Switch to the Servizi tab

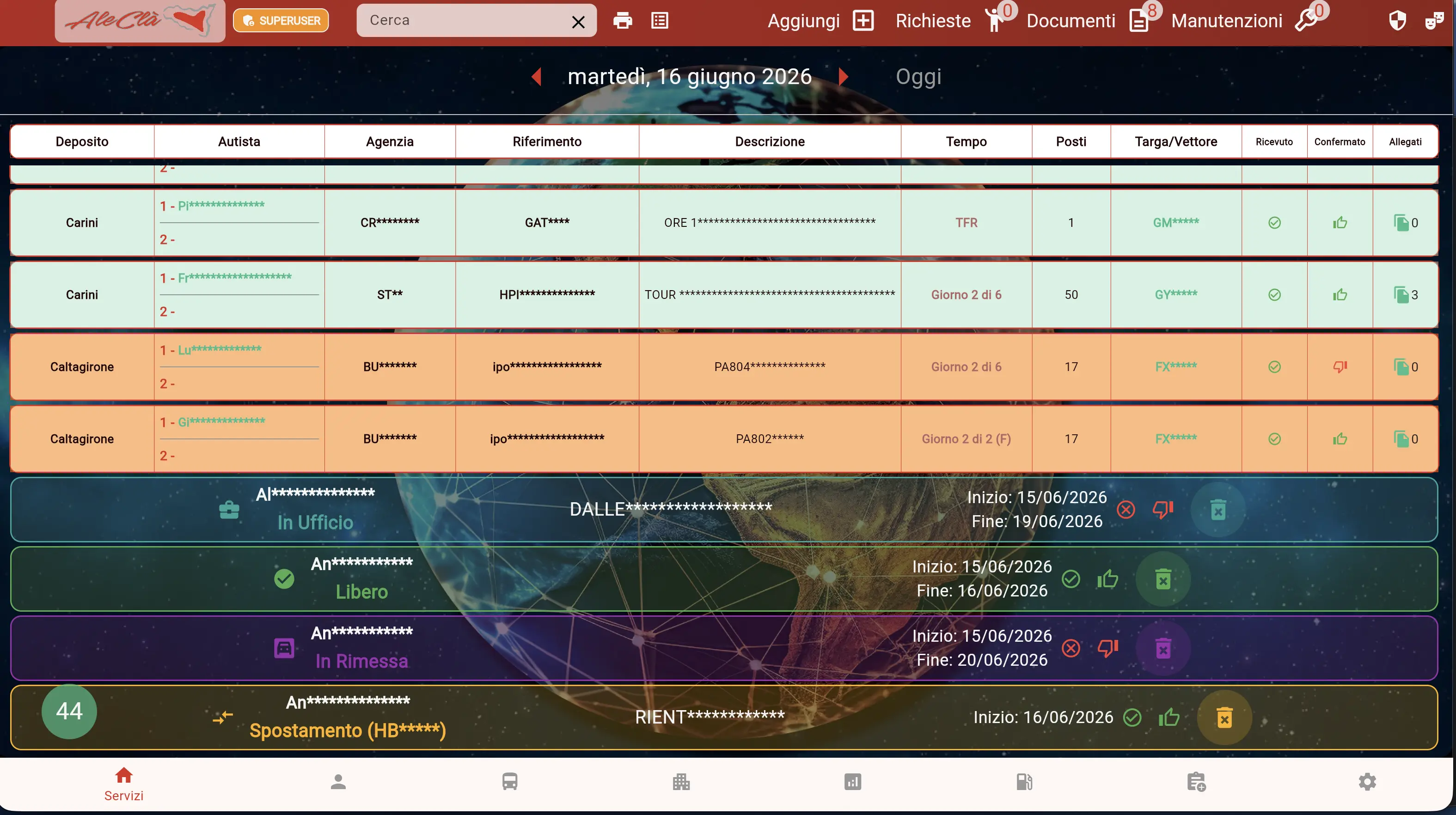(124, 784)
